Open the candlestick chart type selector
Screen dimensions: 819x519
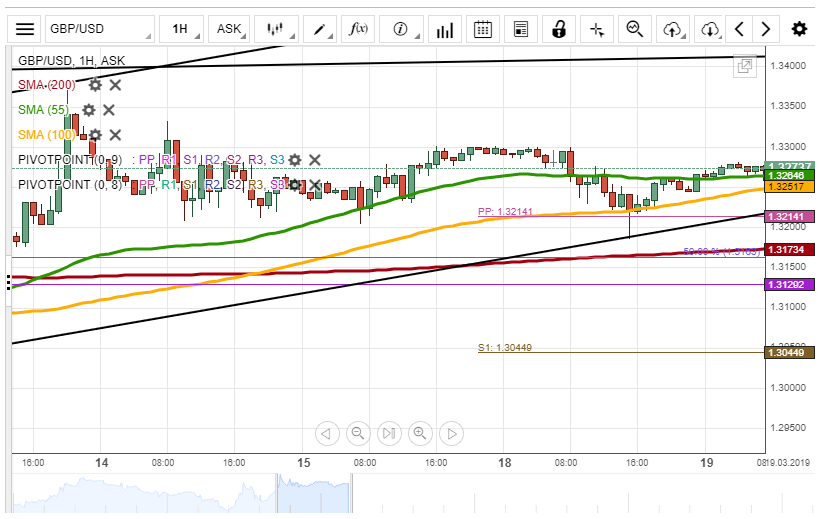[x=280, y=29]
